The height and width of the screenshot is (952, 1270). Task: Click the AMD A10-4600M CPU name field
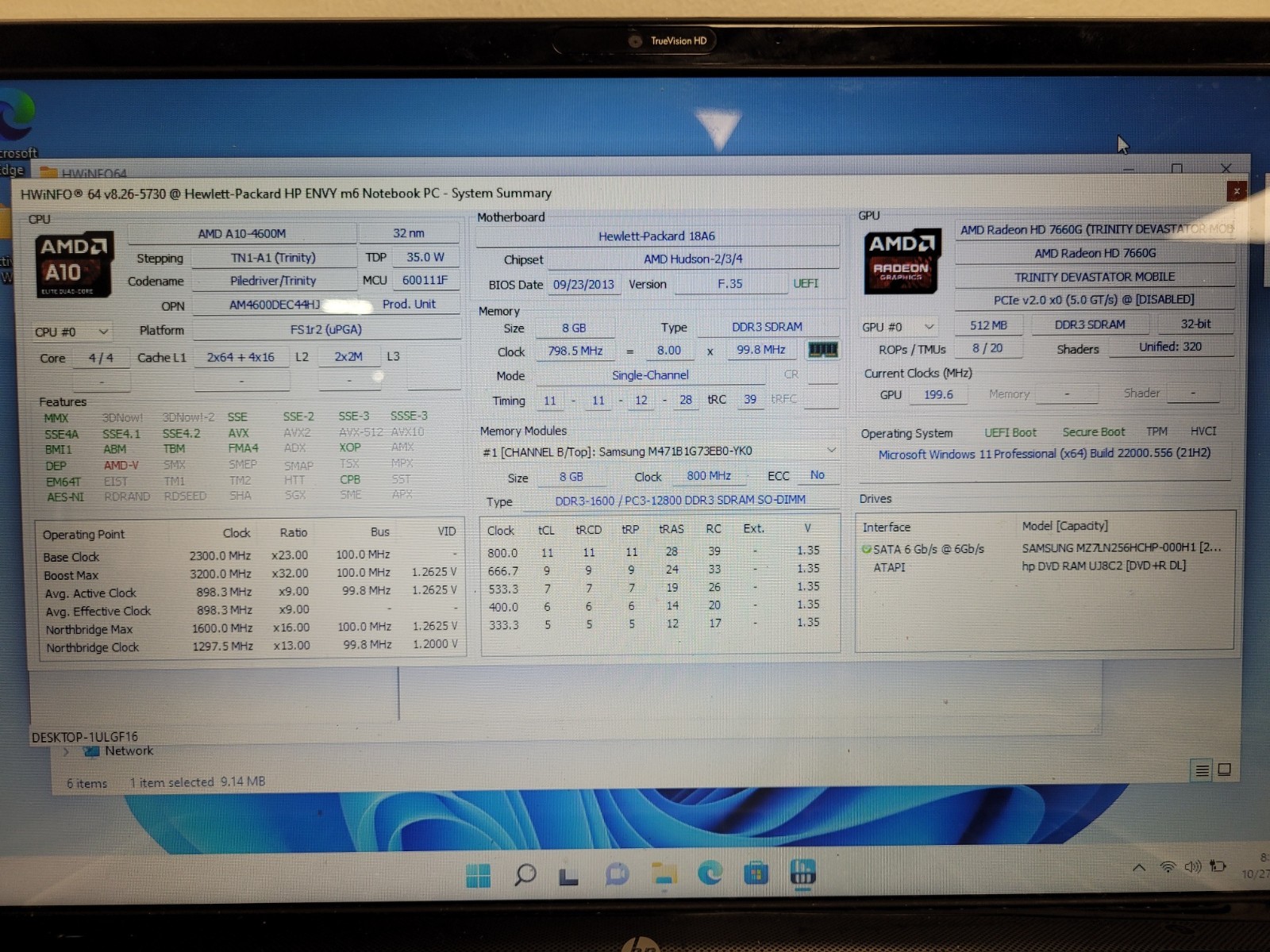pyautogui.click(x=242, y=233)
